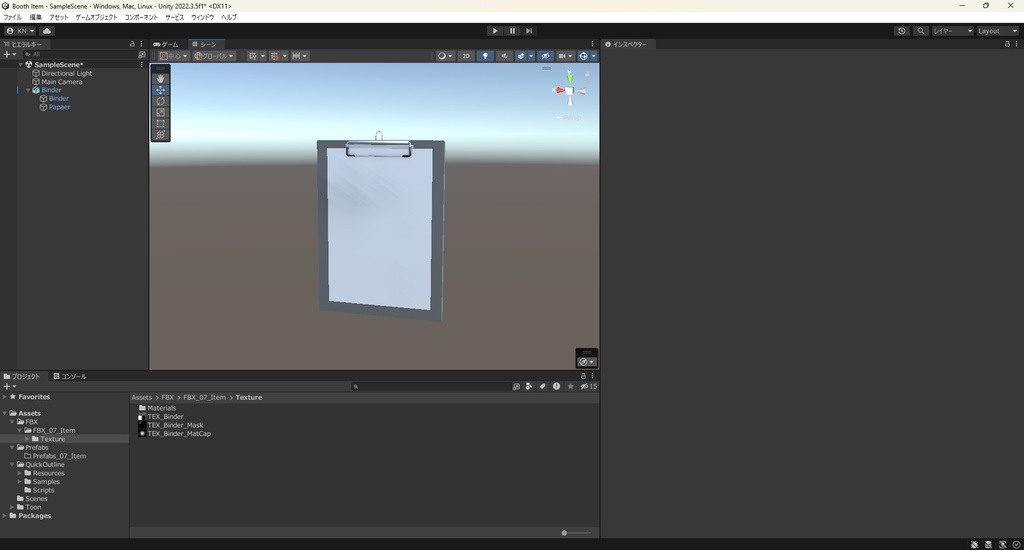Open the scene view three-dot menu

(593, 44)
